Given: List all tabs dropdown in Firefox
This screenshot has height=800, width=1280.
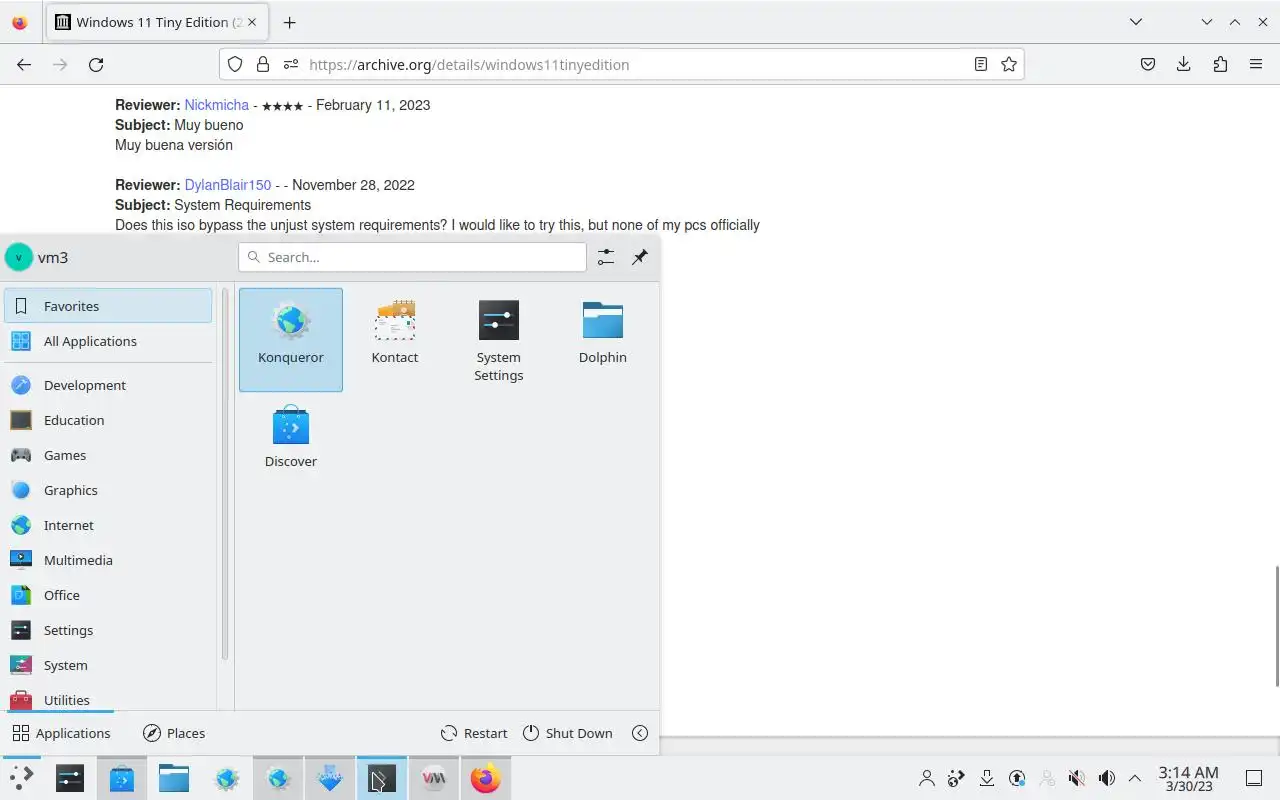Looking at the screenshot, I should 1136,22.
